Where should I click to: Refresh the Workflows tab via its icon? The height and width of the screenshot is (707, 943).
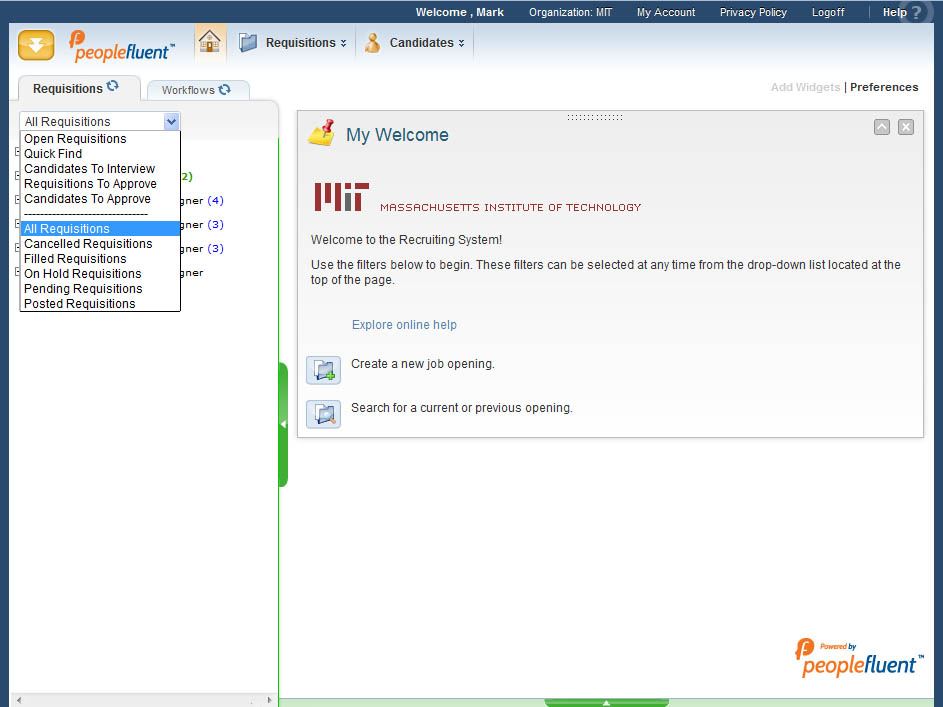[x=224, y=89]
